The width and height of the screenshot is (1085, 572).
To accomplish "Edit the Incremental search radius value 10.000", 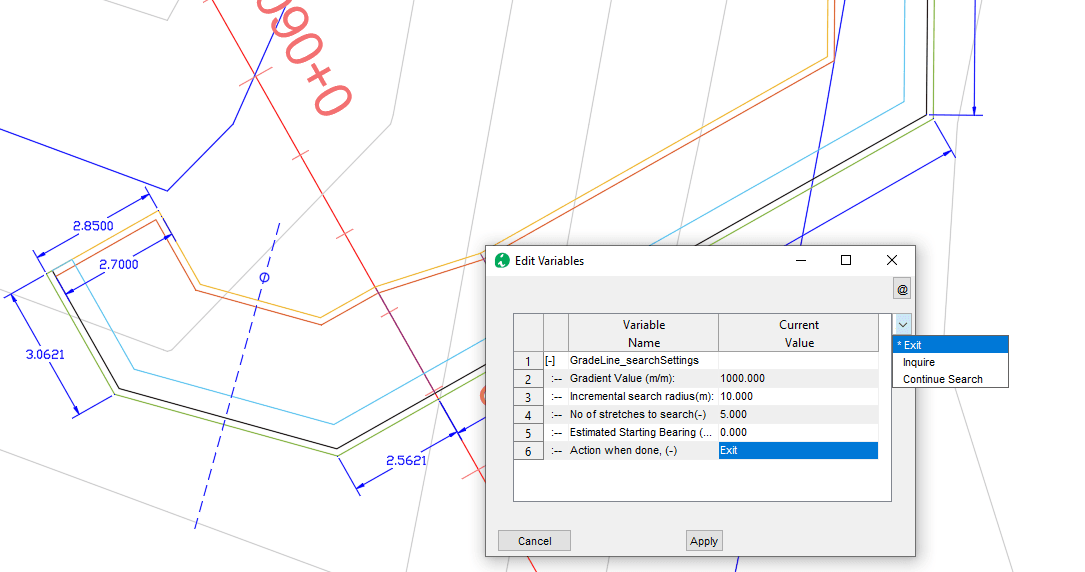I will click(x=797, y=397).
